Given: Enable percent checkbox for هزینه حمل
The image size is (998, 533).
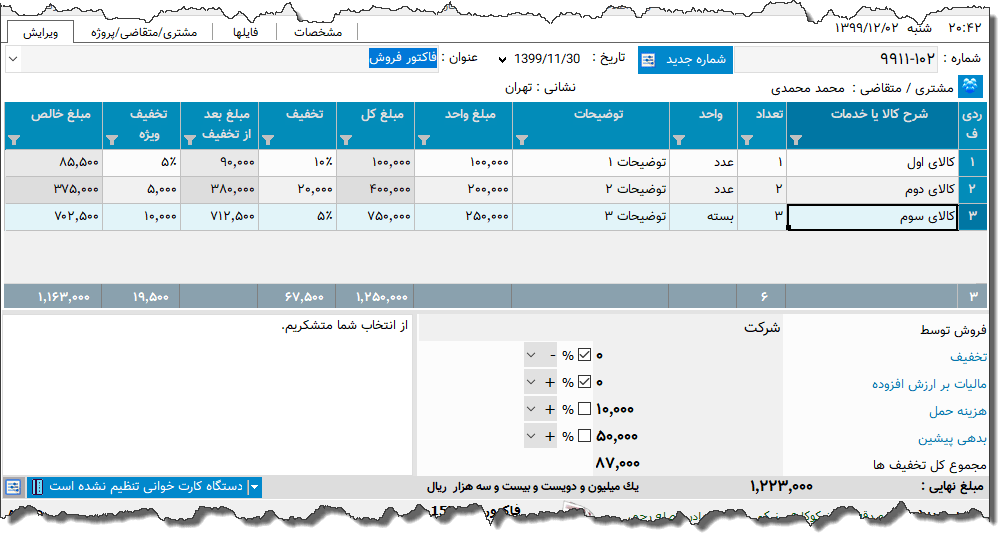Looking at the screenshot, I should point(585,409).
